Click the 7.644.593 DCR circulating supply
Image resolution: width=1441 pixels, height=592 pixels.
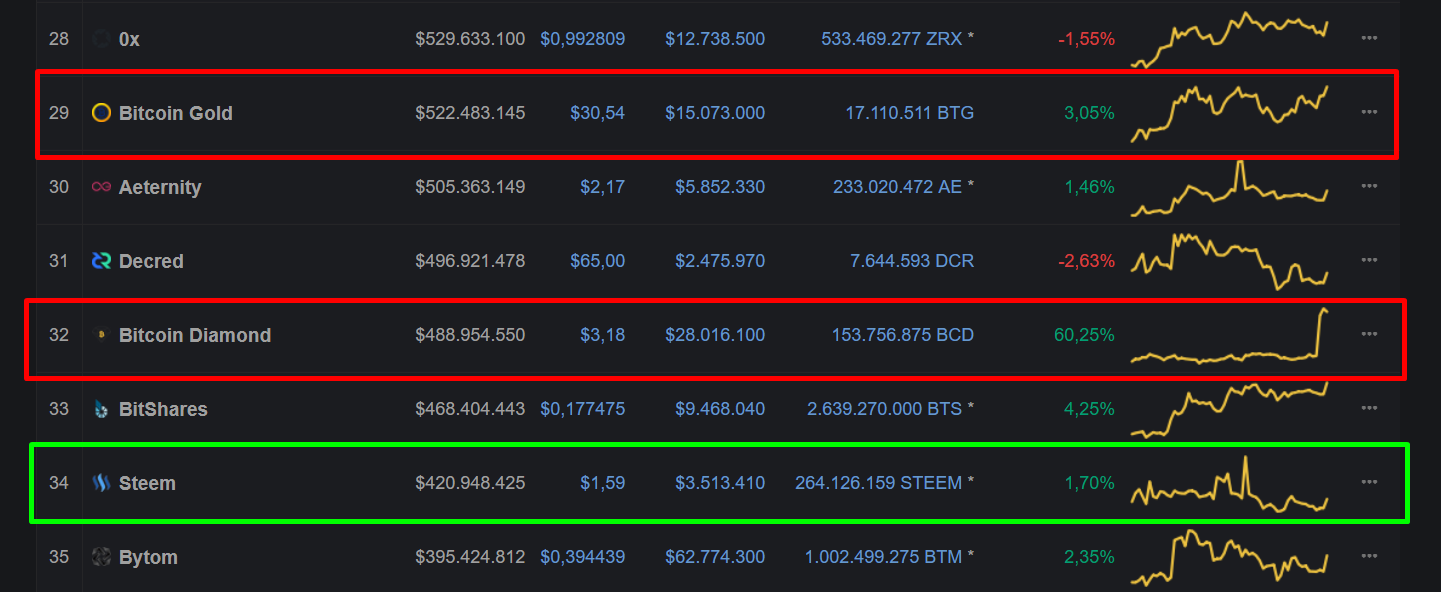click(912, 261)
